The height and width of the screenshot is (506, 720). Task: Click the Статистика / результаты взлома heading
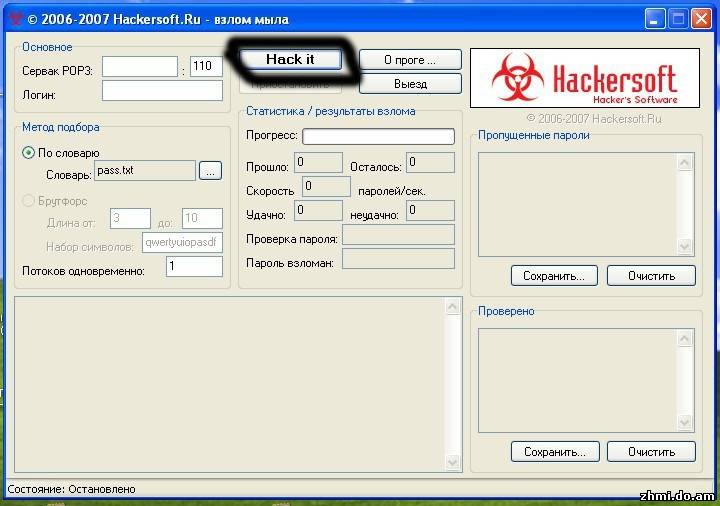coord(331,111)
